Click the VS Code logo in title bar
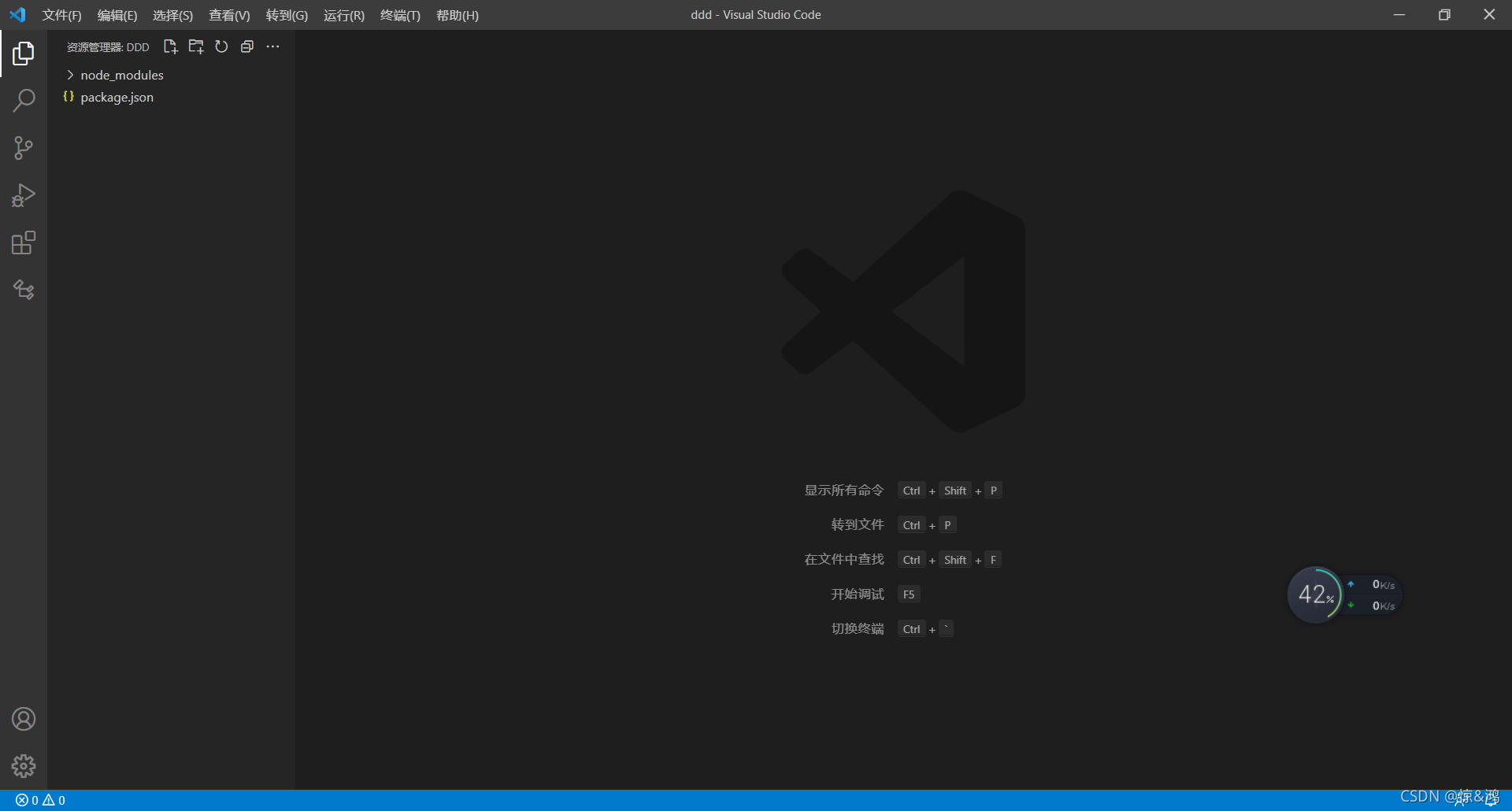 [x=17, y=15]
